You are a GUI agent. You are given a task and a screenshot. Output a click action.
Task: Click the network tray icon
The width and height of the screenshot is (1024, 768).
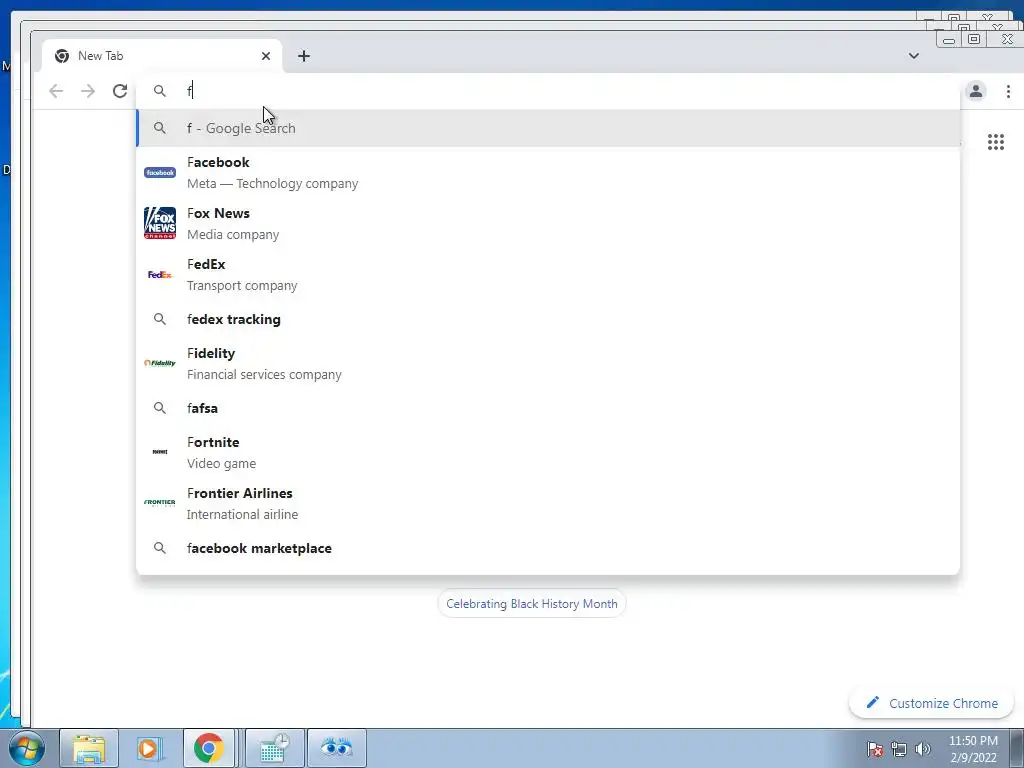tap(899, 749)
